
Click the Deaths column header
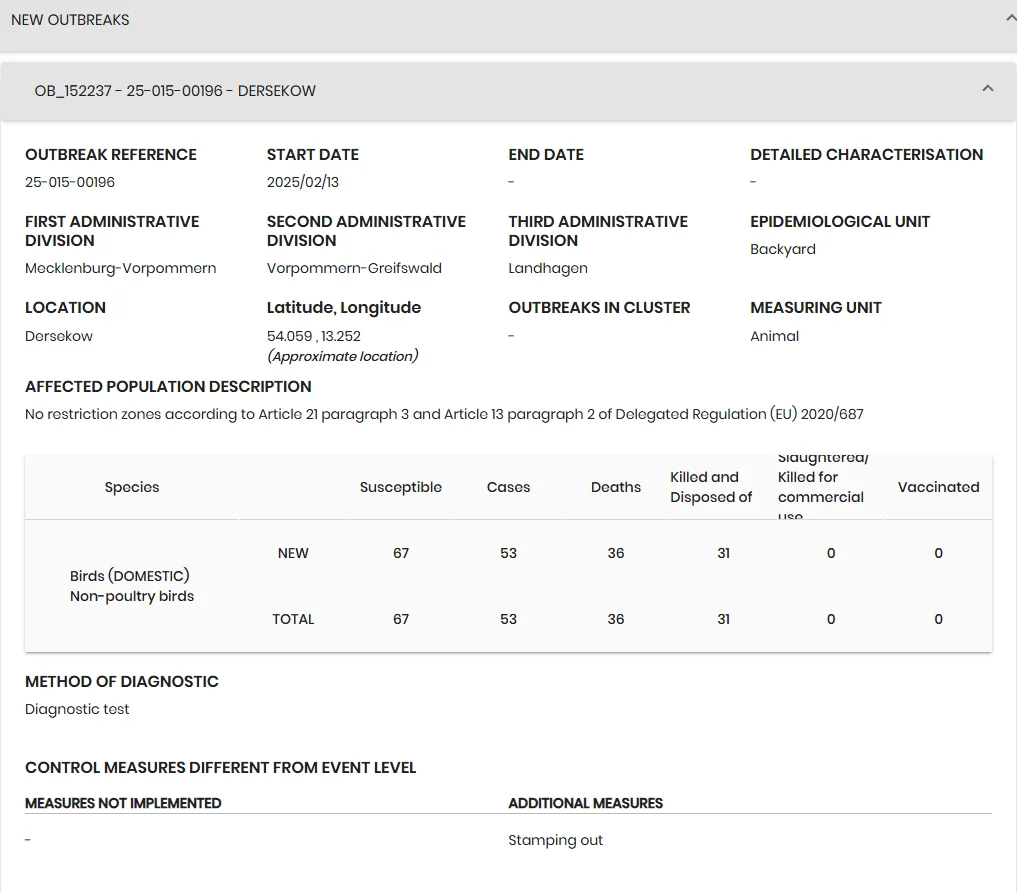tap(616, 487)
